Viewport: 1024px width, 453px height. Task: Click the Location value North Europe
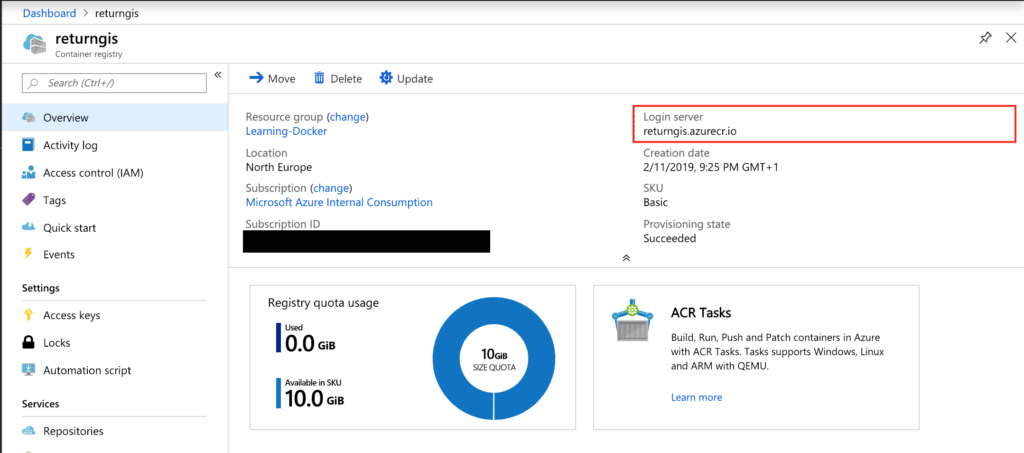279,166
